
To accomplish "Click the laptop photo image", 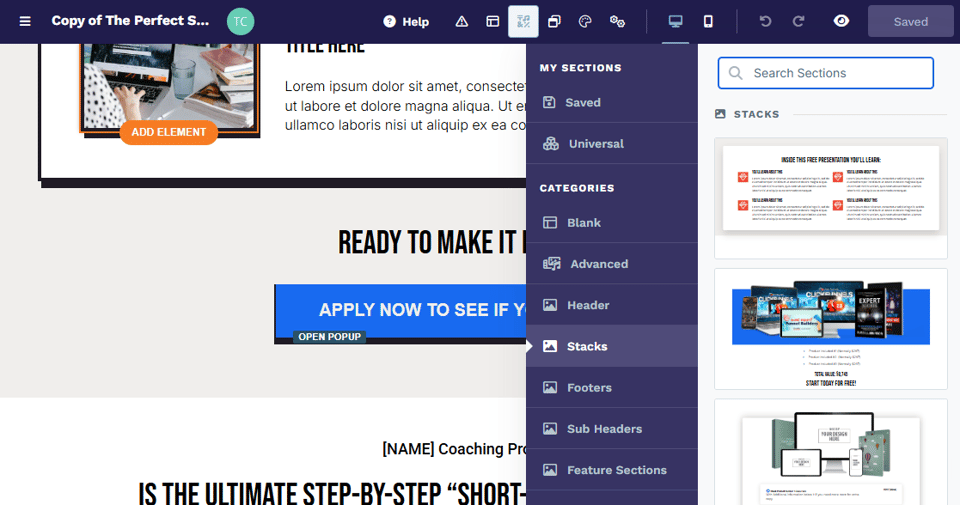I will 170,86.
